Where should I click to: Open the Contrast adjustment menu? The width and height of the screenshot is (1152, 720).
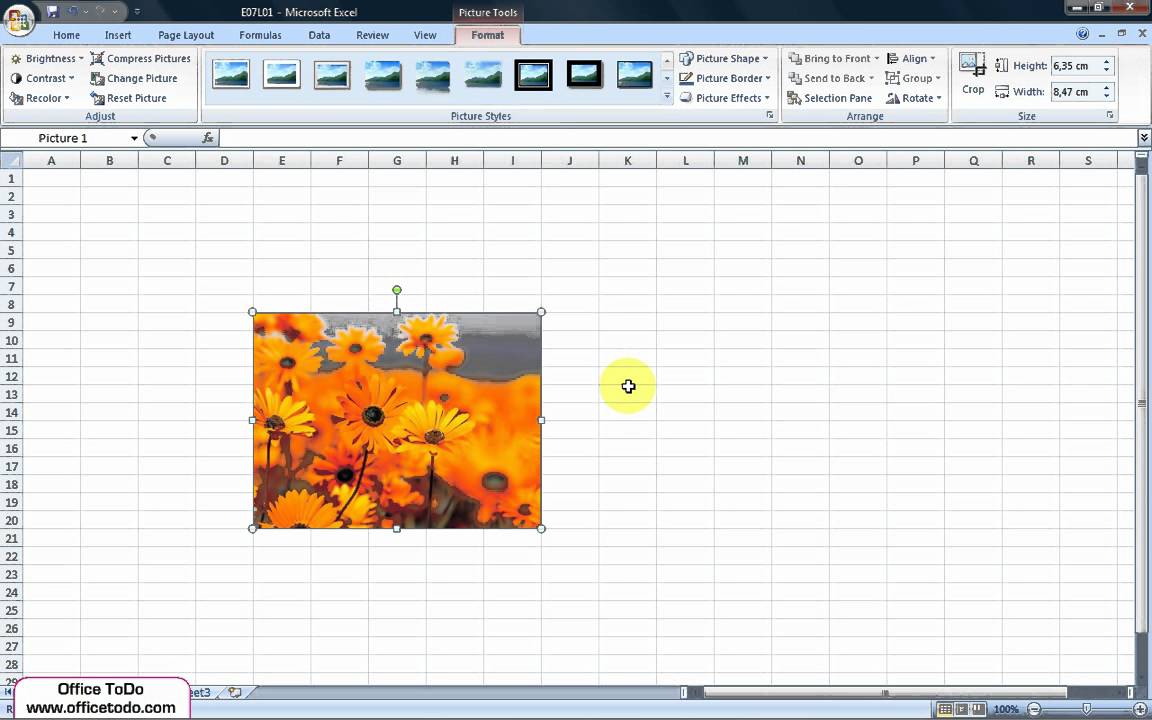click(x=43, y=78)
